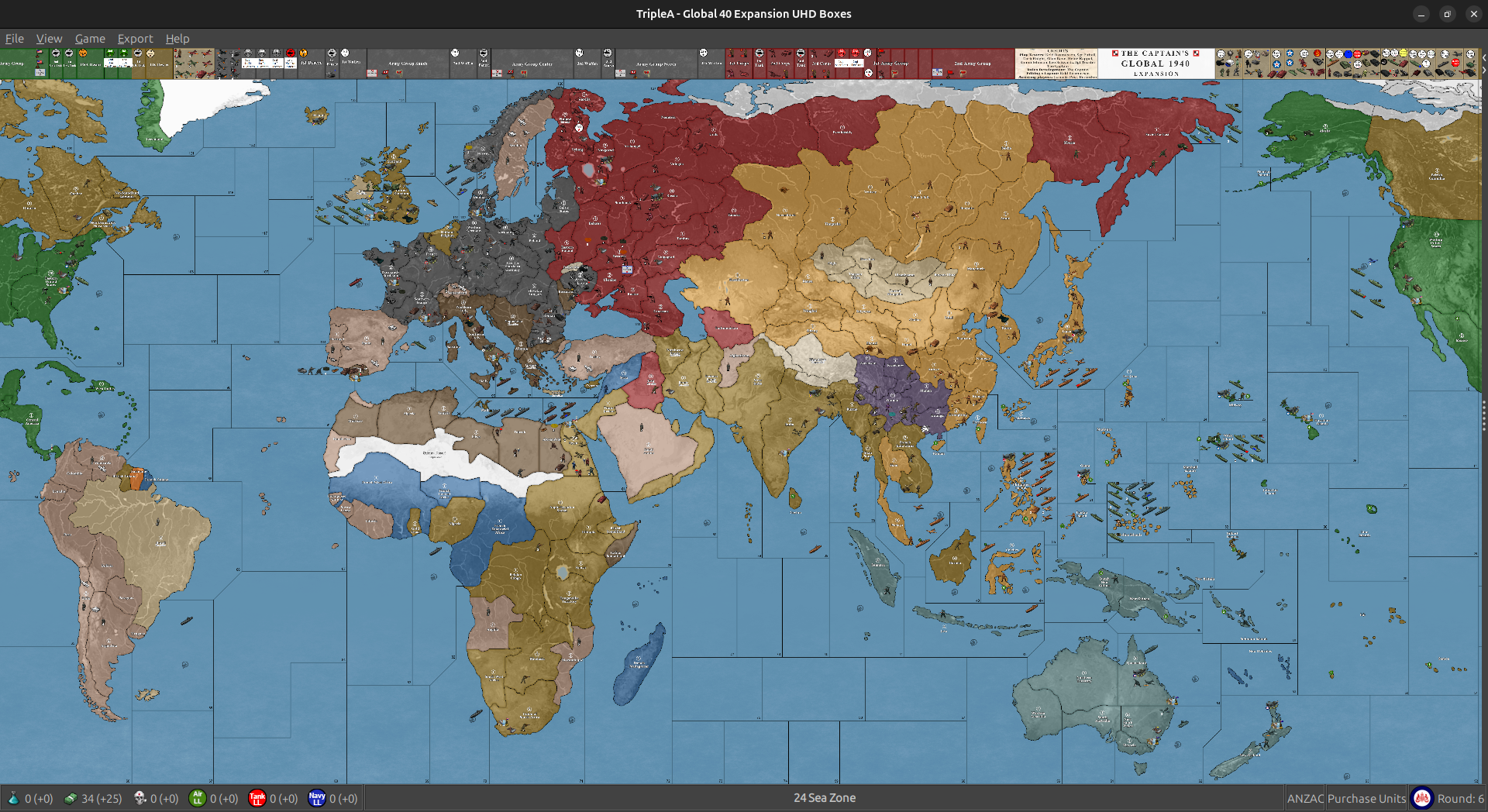
Task: Click the 'ANZAC' player label
Action: [1306, 799]
